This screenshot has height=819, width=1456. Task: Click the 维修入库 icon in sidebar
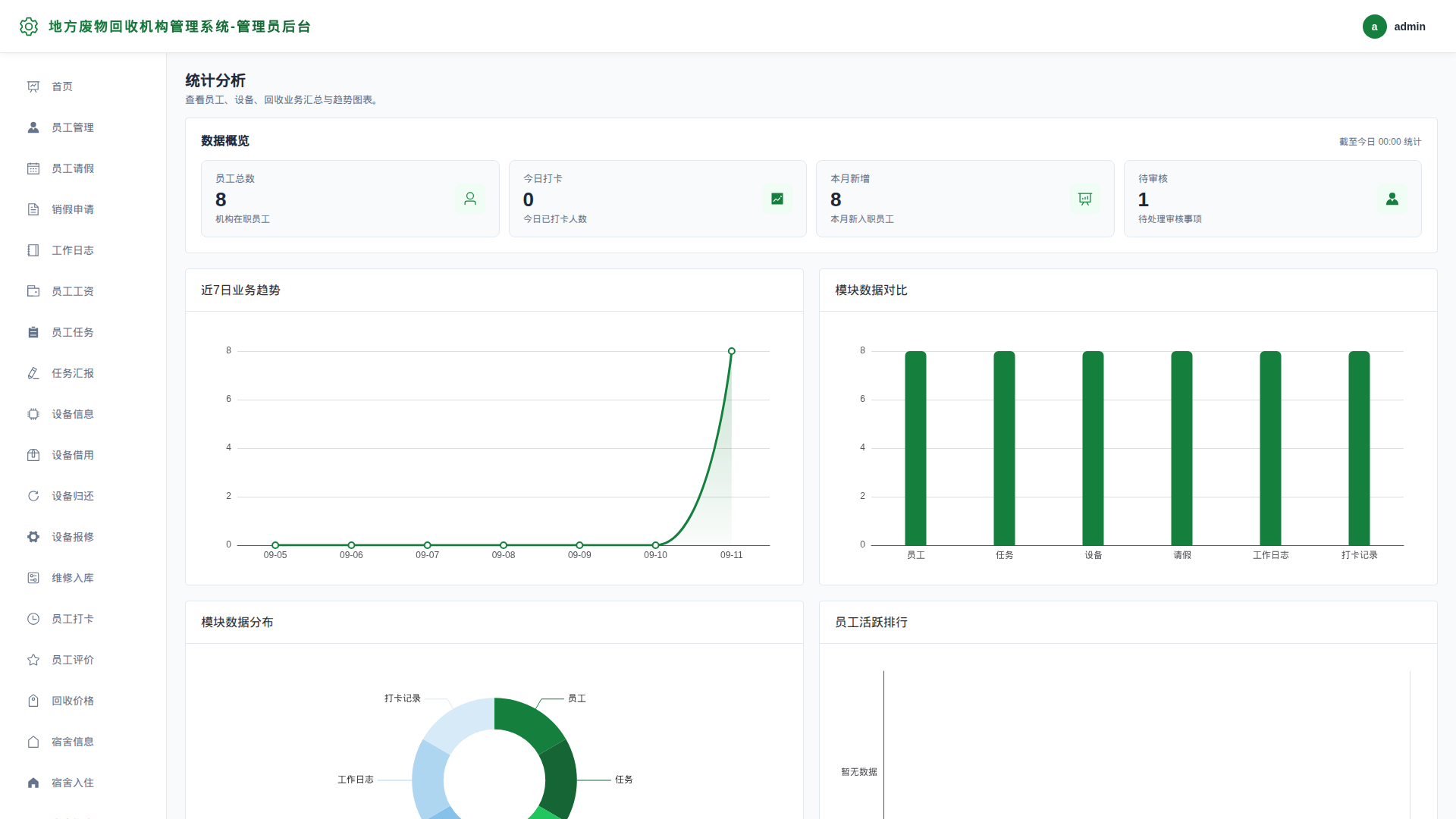click(33, 578)
